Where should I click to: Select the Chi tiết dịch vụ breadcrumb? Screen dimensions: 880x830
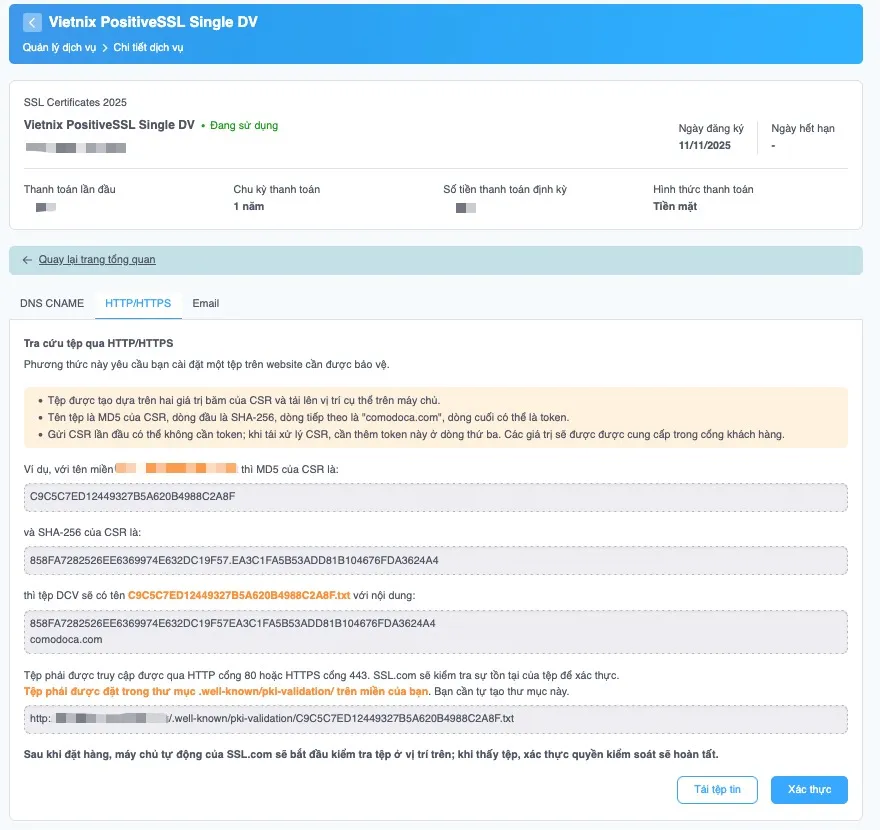(x=148, y=47)
